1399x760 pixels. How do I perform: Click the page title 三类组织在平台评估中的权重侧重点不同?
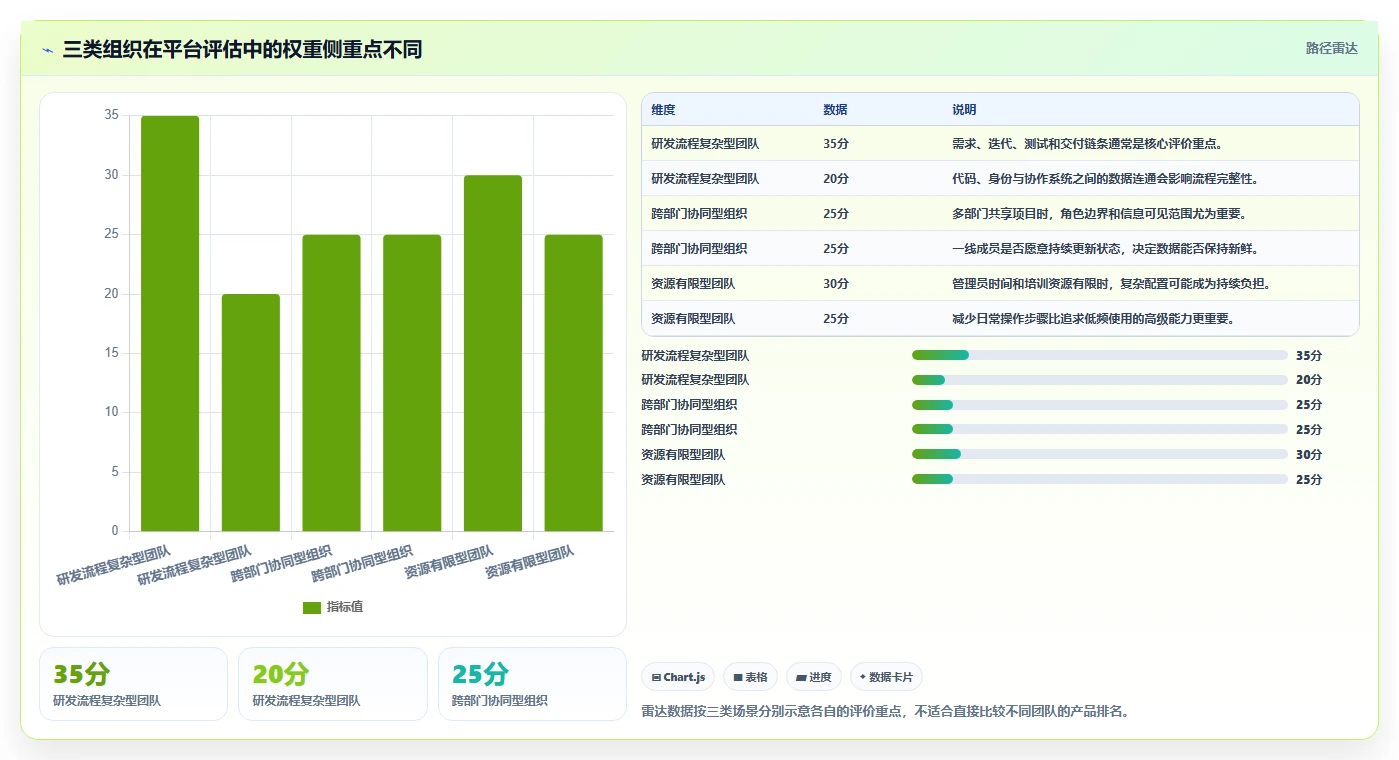tap(242, 50)
